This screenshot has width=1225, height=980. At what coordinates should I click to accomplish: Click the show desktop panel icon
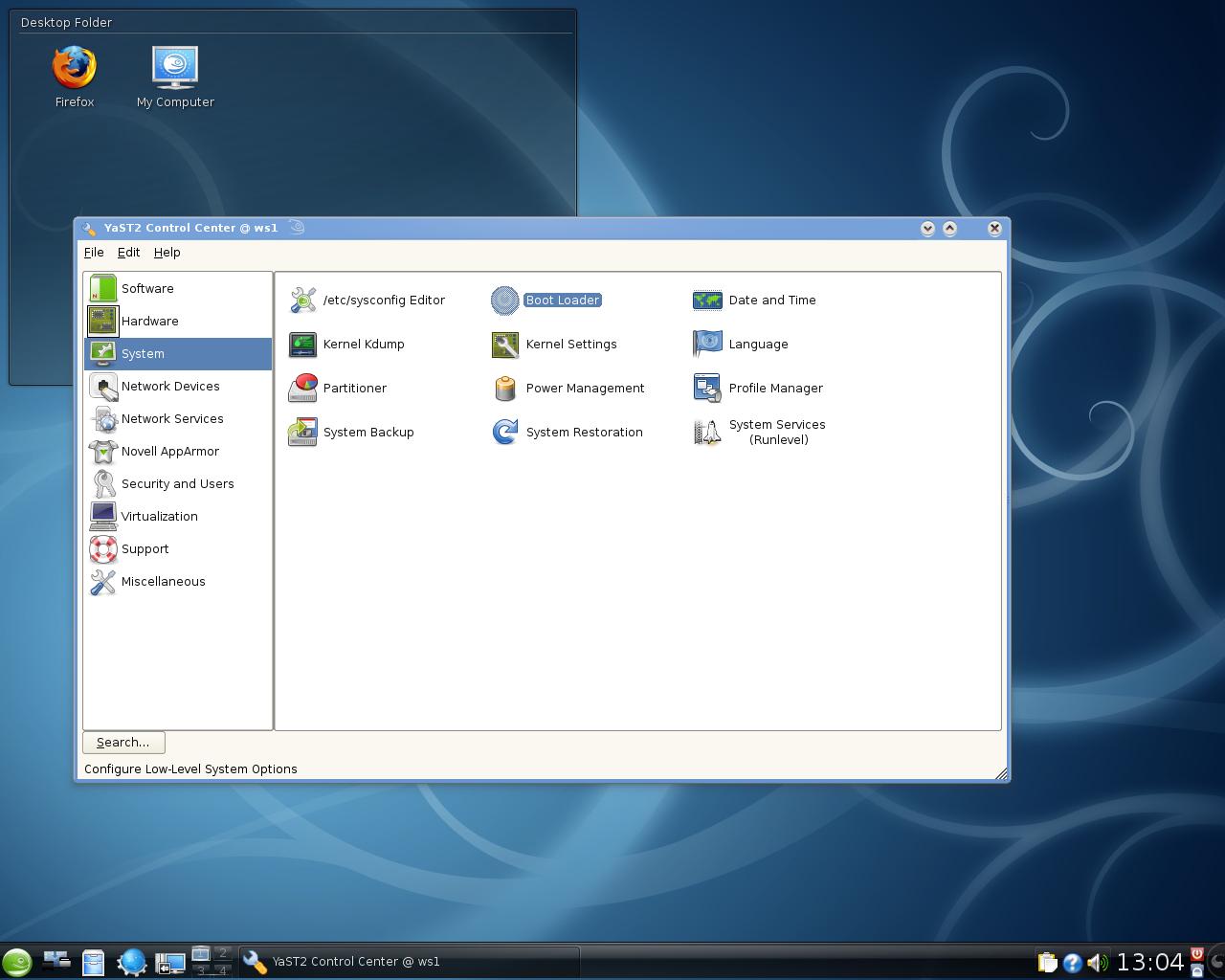56,961
